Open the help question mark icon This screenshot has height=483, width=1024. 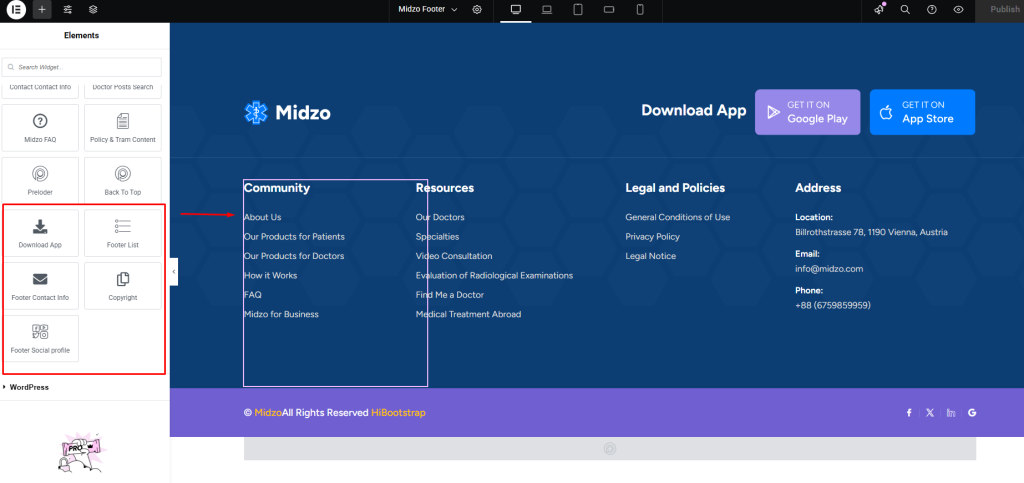932,10
